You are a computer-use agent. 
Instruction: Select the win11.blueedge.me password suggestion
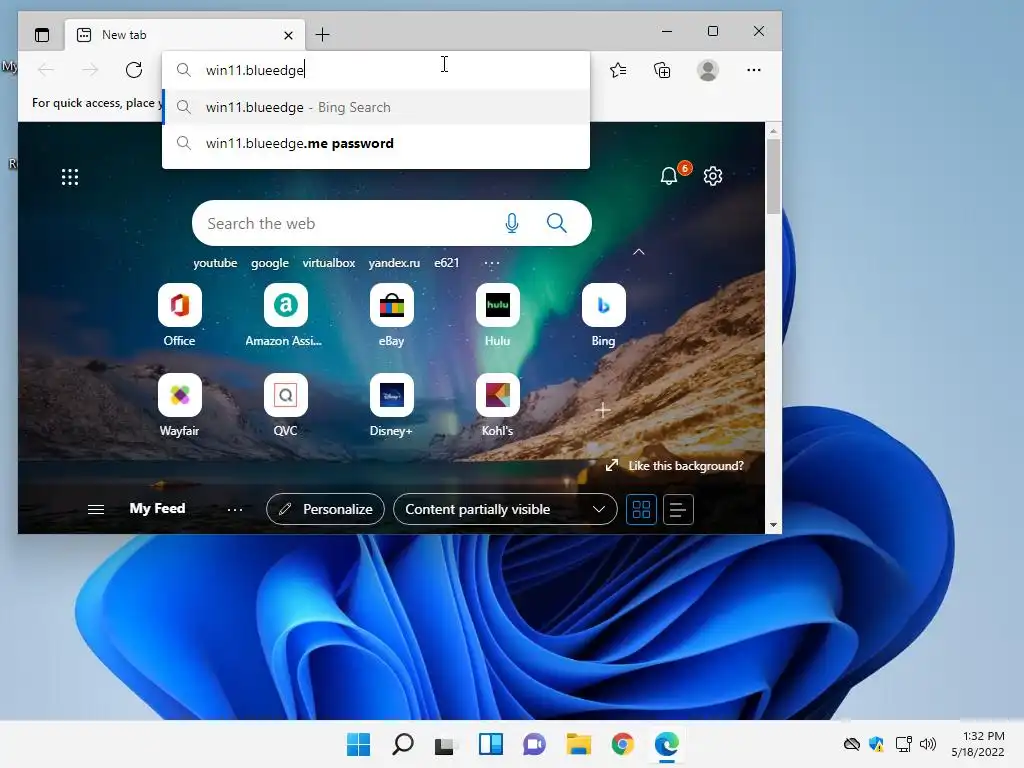376,144
